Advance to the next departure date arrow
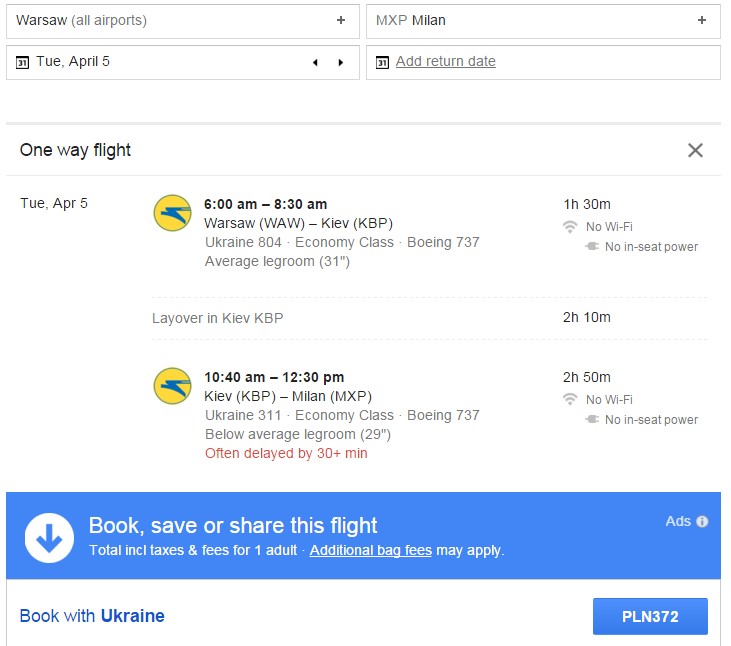This screenshot has width=731, height=646. pyautogui.click(x=341, y=62)
